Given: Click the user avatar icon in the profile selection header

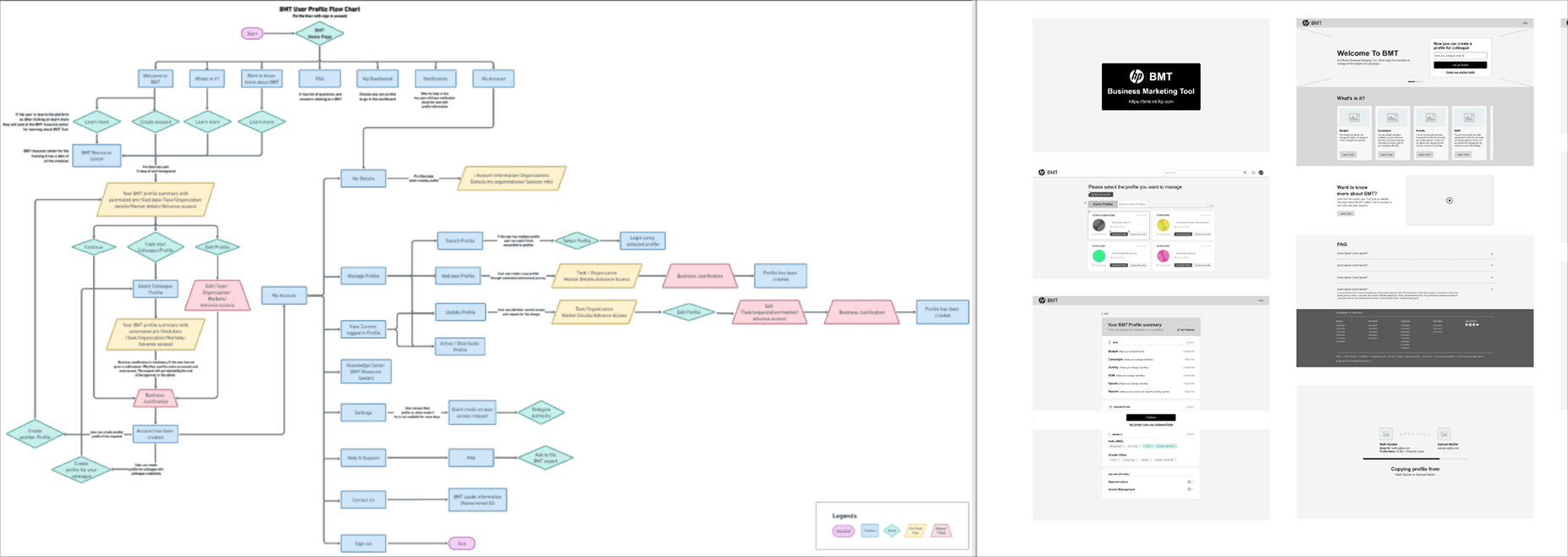Looking at the screenshot, I should click(1261, 173).
